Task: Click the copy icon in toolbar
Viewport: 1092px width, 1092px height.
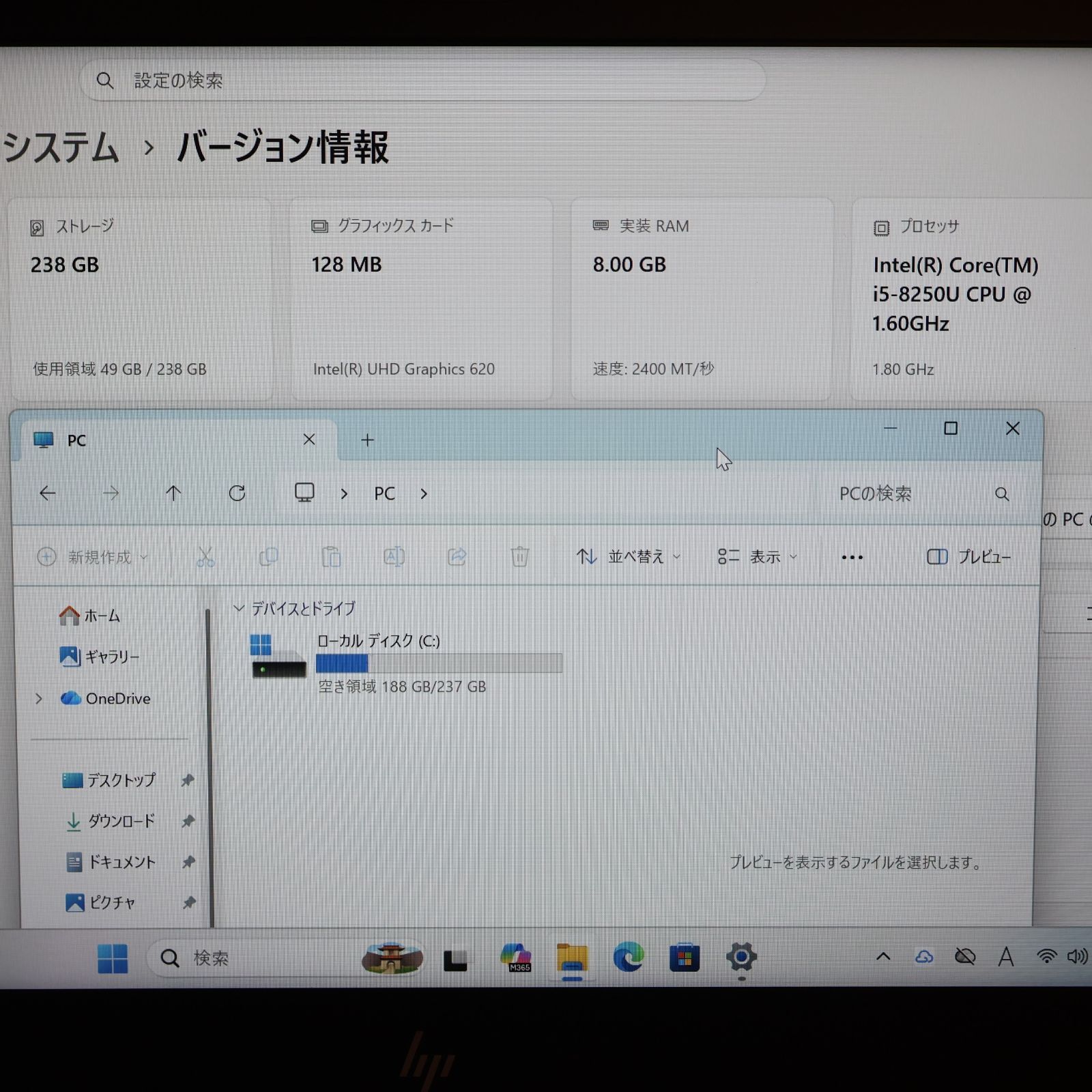Action: pyautogui.click(x=268, y=557)
